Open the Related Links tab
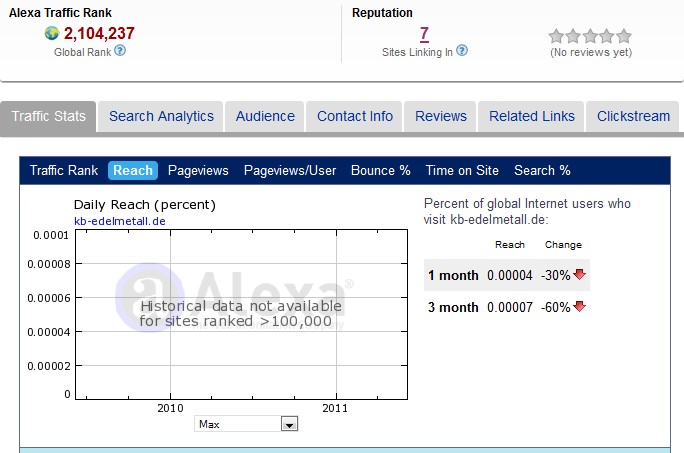 click(x=531, y=117)
